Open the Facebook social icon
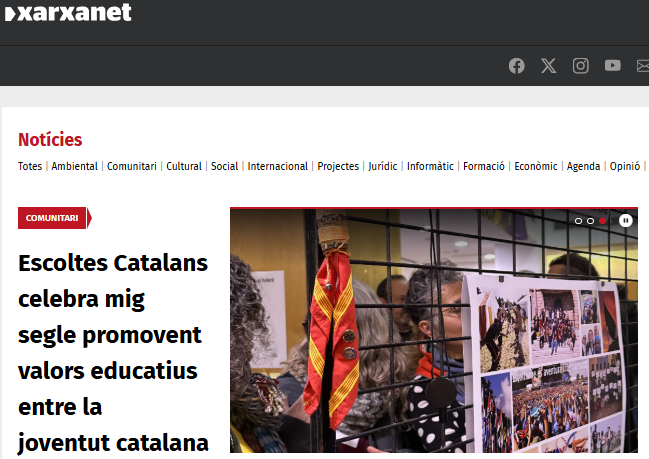This screenshot has width=649, height=459. coord(517,66)
